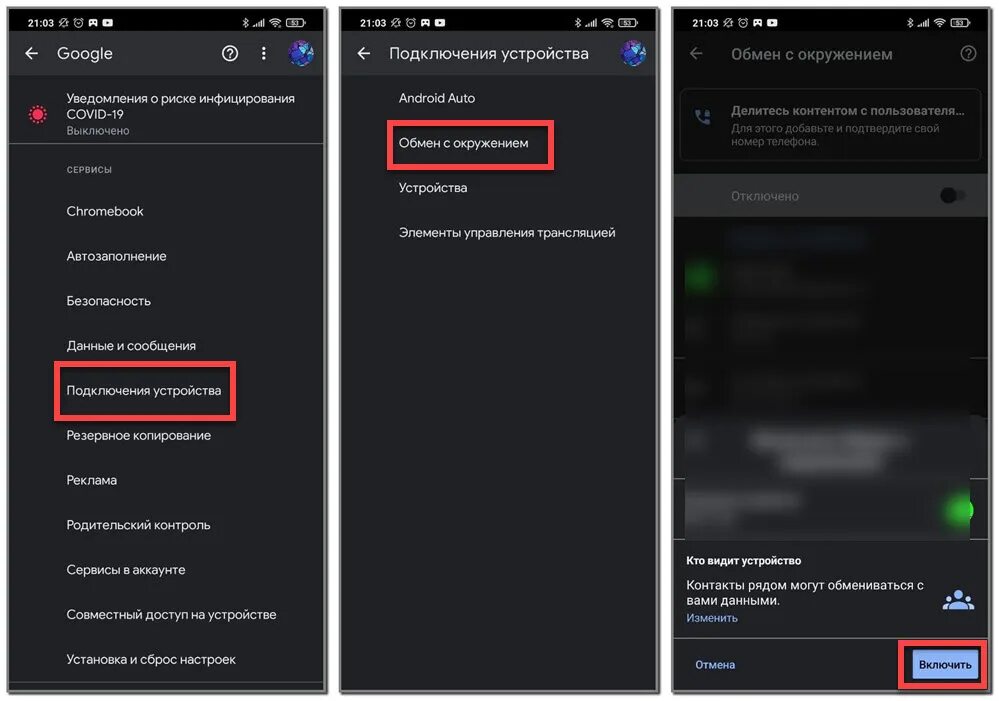Open help on Обмен с окружением screen
This screenshot has width=999, height=701.
pyautogui.click(x=968, y=54)
